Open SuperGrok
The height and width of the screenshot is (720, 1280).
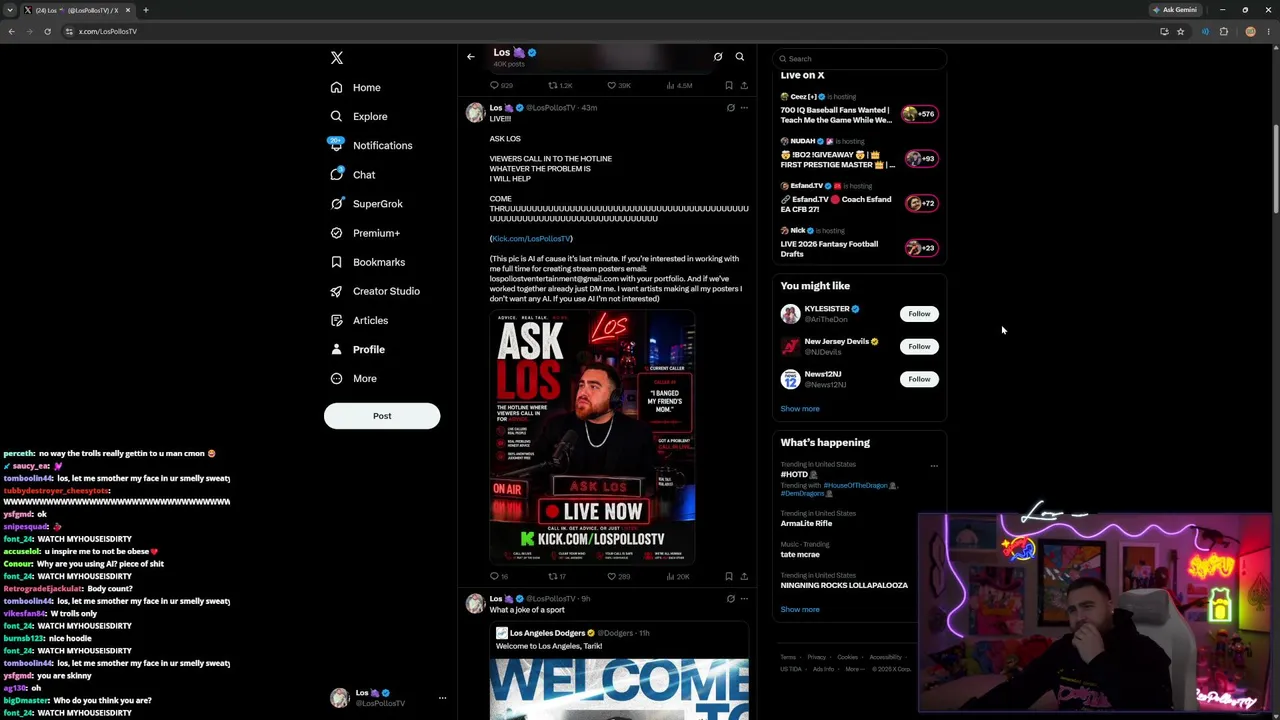(x=367, y=203)
